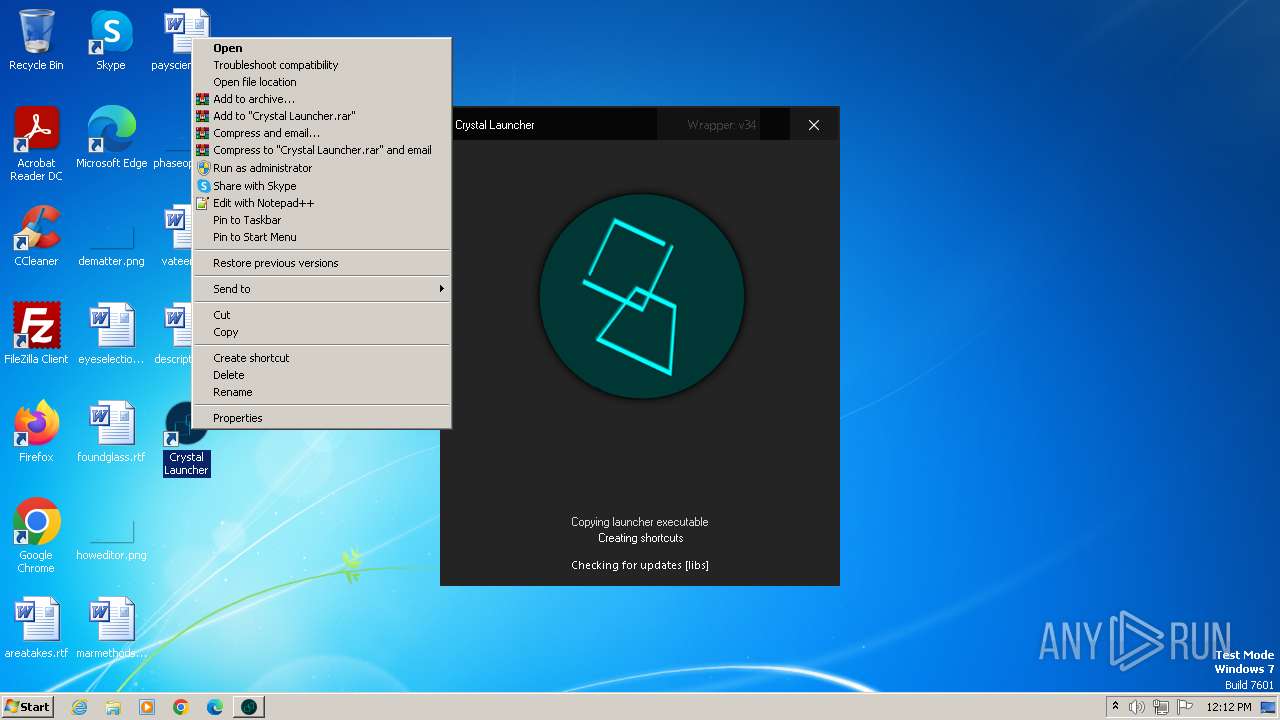Select marmethods document on desktop
This screenshot has height=720, width=1280.
[x=111, y=627]
